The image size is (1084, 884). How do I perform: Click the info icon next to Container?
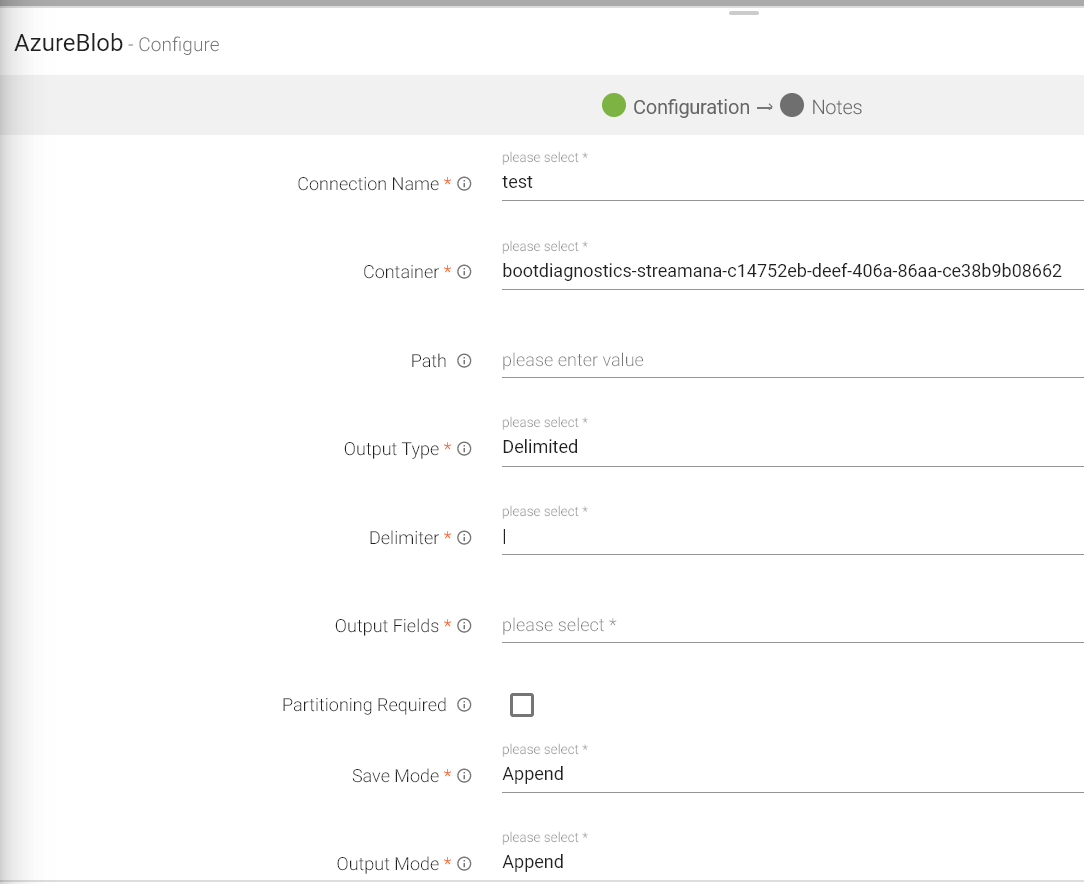pos(464,272)
